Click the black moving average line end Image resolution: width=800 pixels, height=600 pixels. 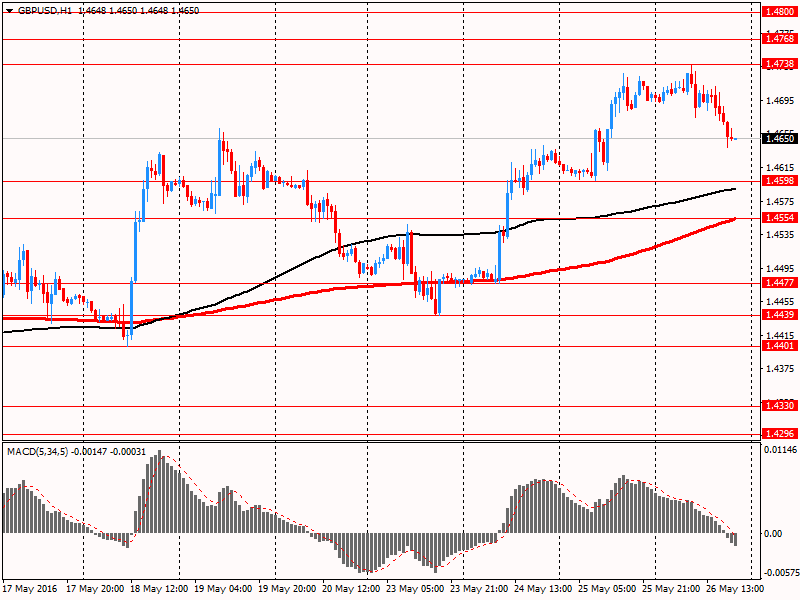pyautogui.click(x=734, y=189)
